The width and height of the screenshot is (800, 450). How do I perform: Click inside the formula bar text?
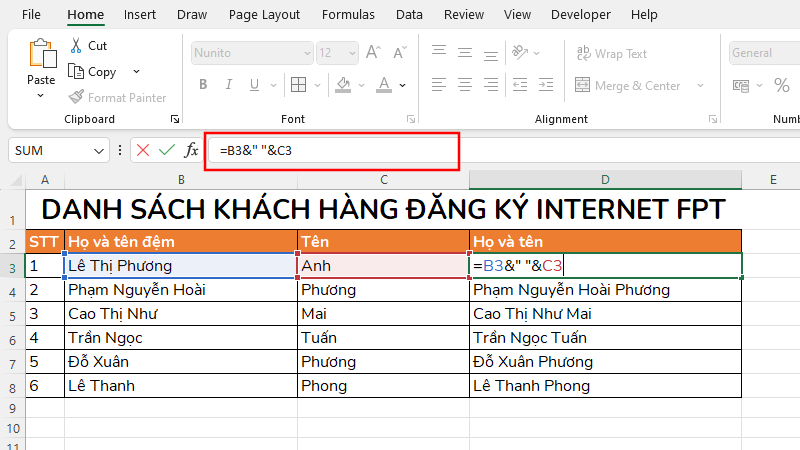[256, 151]
